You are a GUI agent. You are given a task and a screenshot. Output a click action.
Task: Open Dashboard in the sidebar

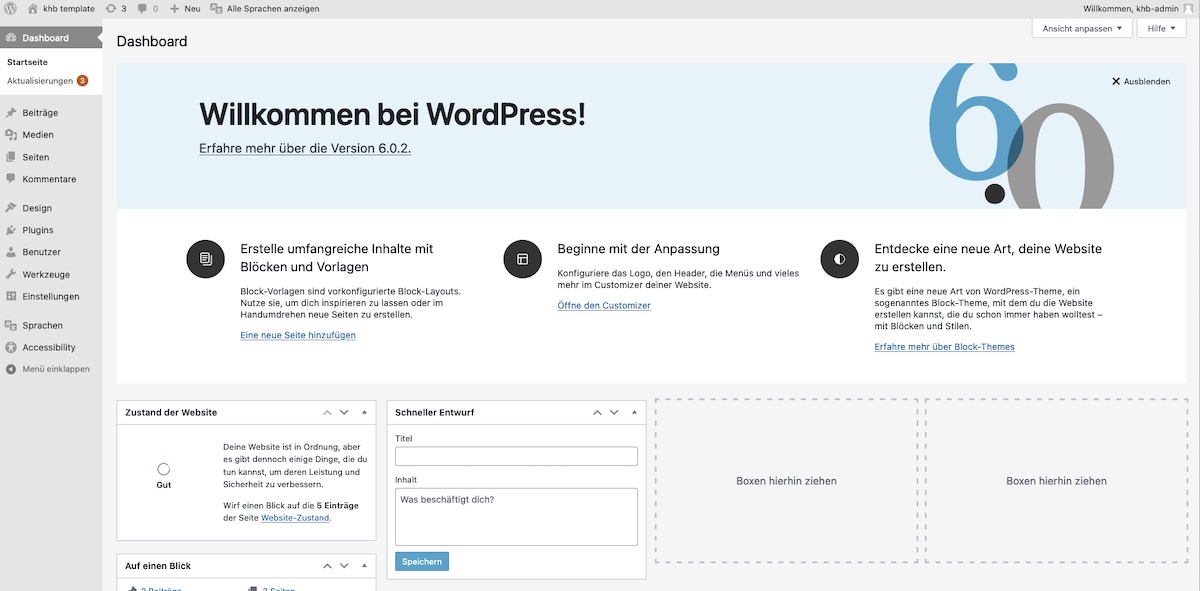click(51, 38)
